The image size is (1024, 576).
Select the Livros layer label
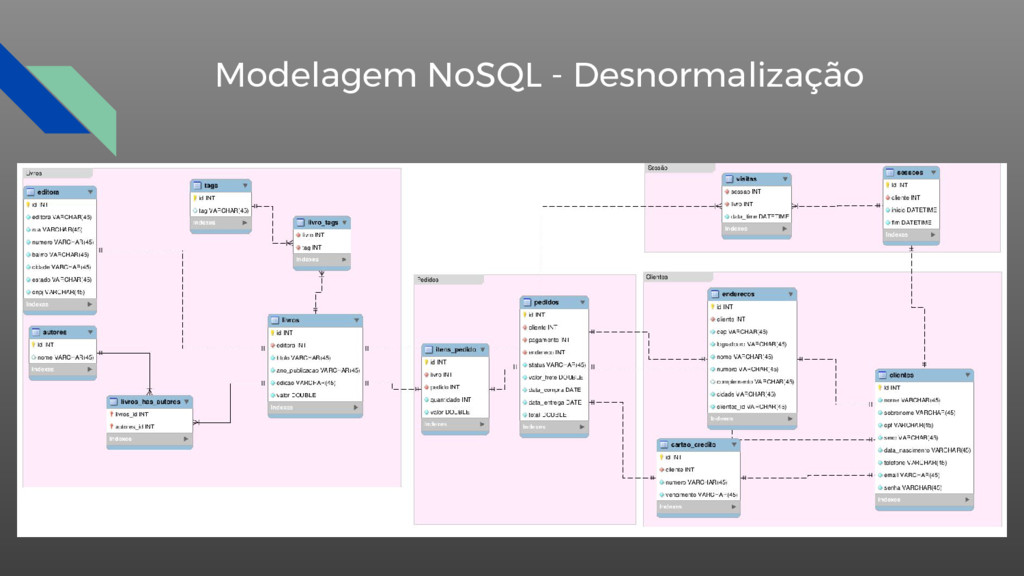pos(34,174)
